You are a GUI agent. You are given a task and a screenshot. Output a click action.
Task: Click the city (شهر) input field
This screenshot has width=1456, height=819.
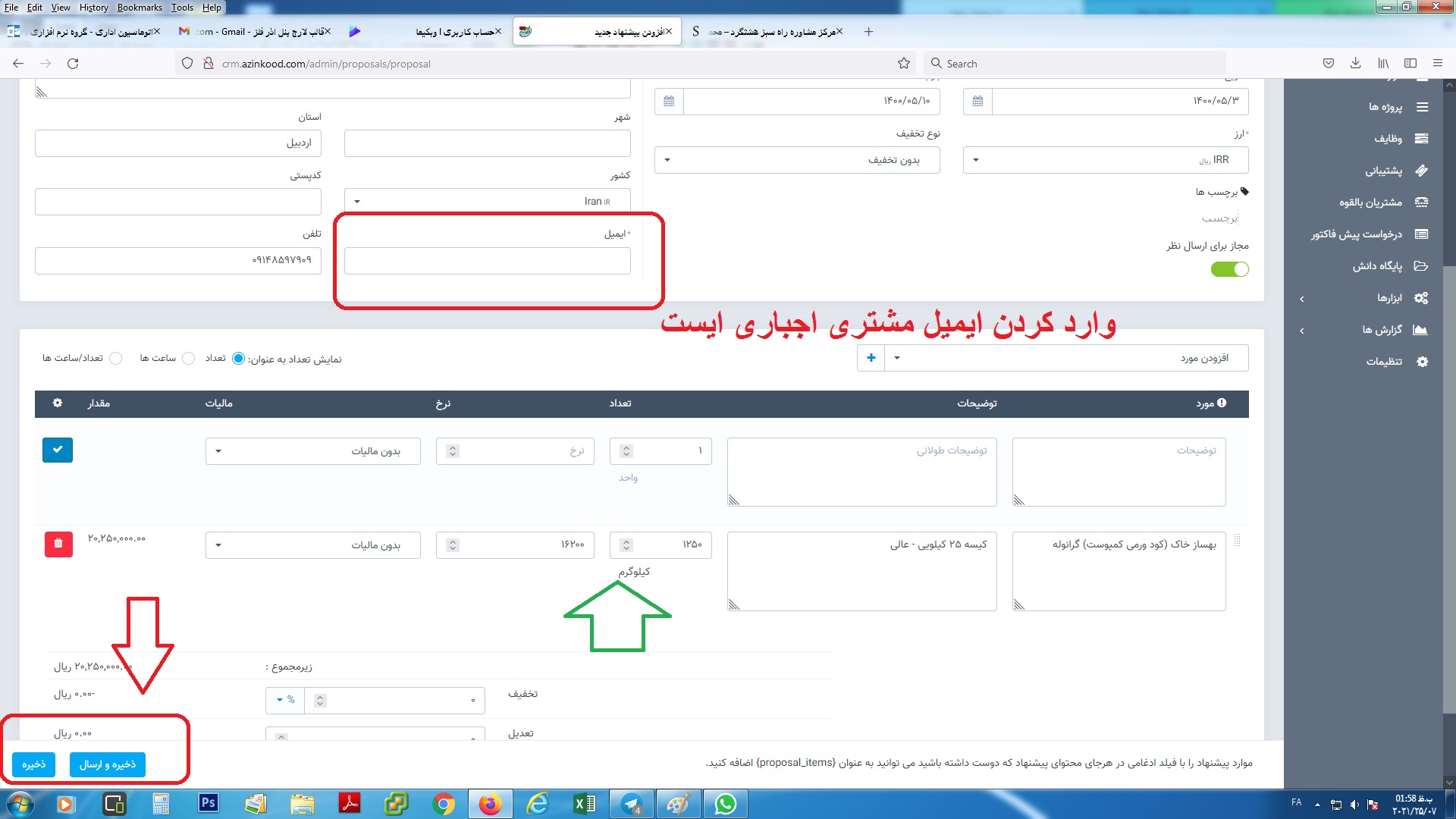(488, 143)
